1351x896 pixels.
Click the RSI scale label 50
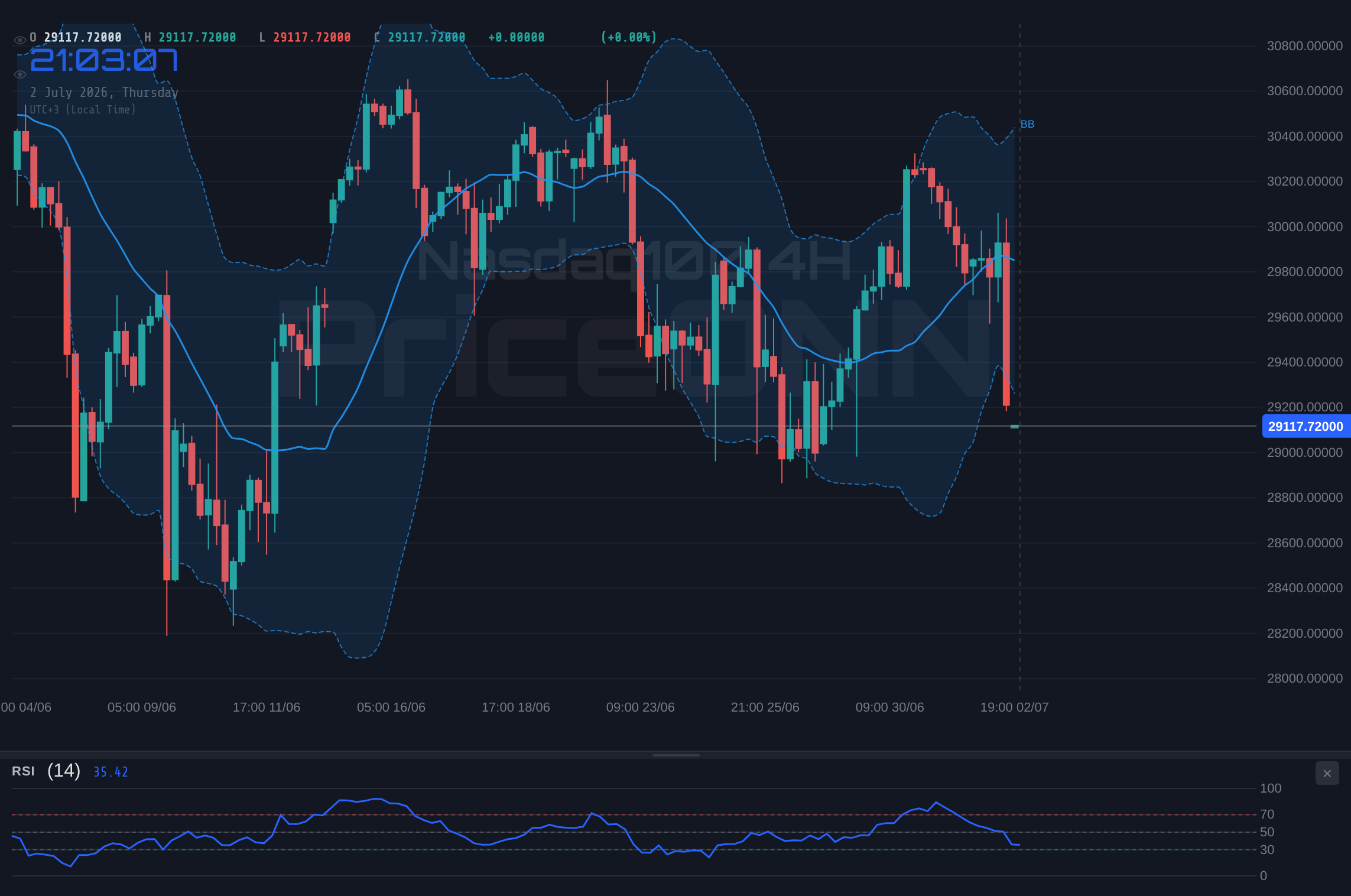[x=1267, y=832]
